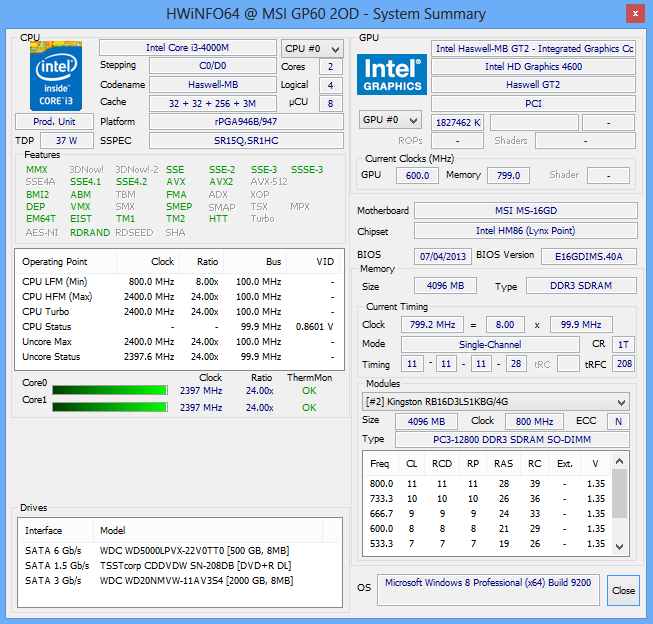
Task: Click the BIOS Version E16GDIMS.40A field
Action: (589, 256)
